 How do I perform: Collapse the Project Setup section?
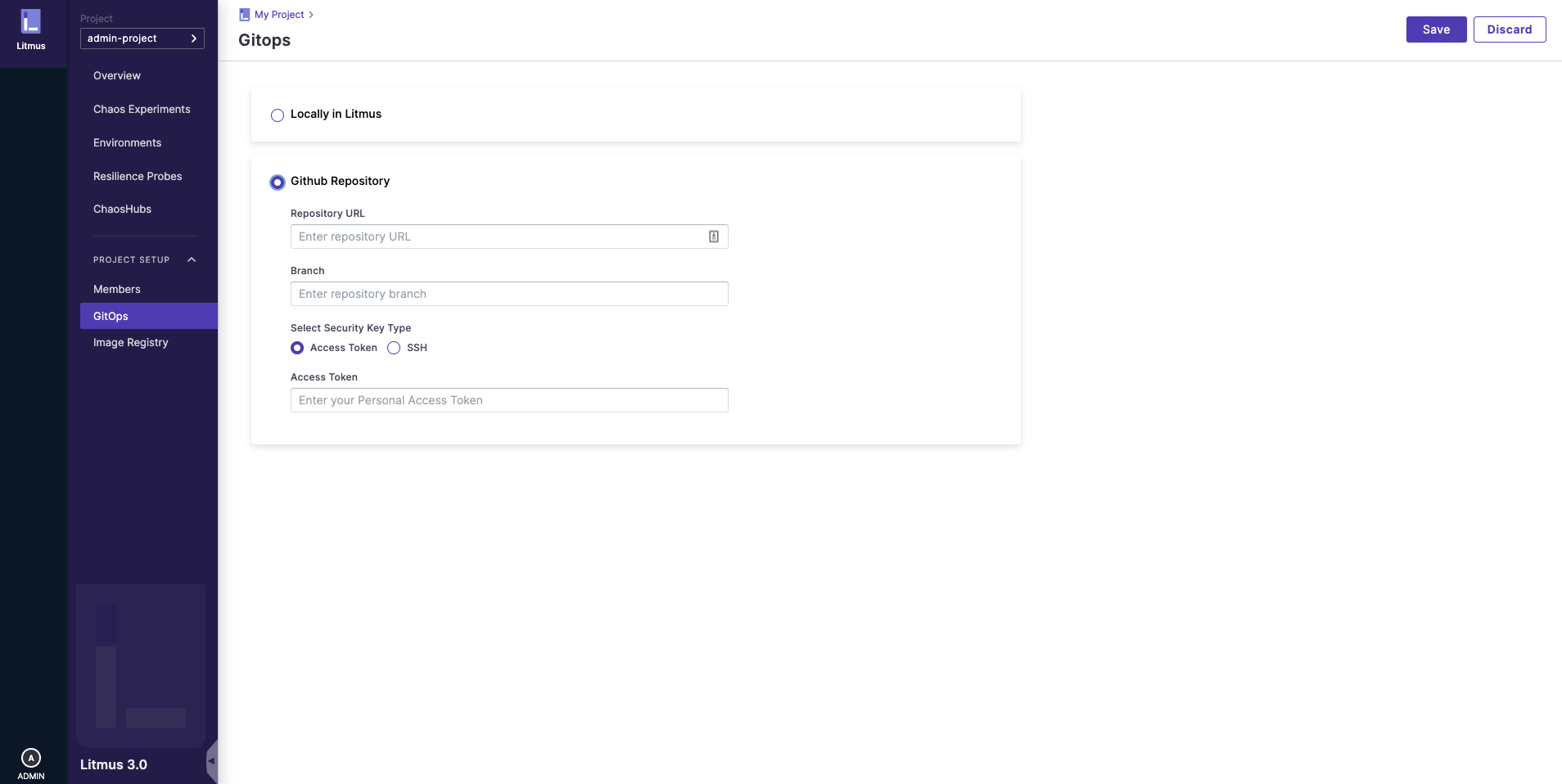[x=192, y=260]
